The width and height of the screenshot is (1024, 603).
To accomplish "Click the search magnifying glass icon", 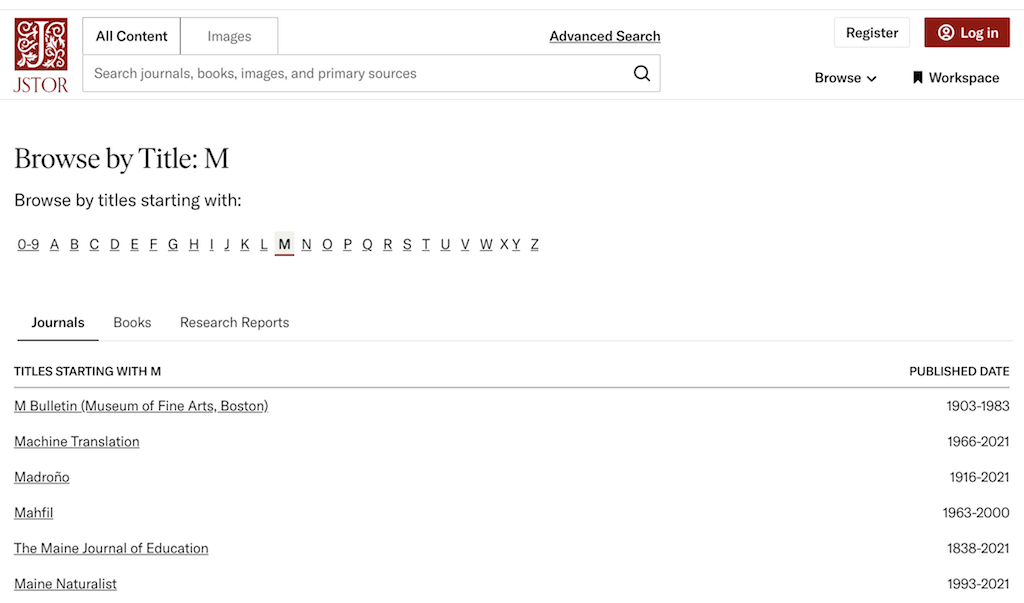I will [x=642, y=73].
